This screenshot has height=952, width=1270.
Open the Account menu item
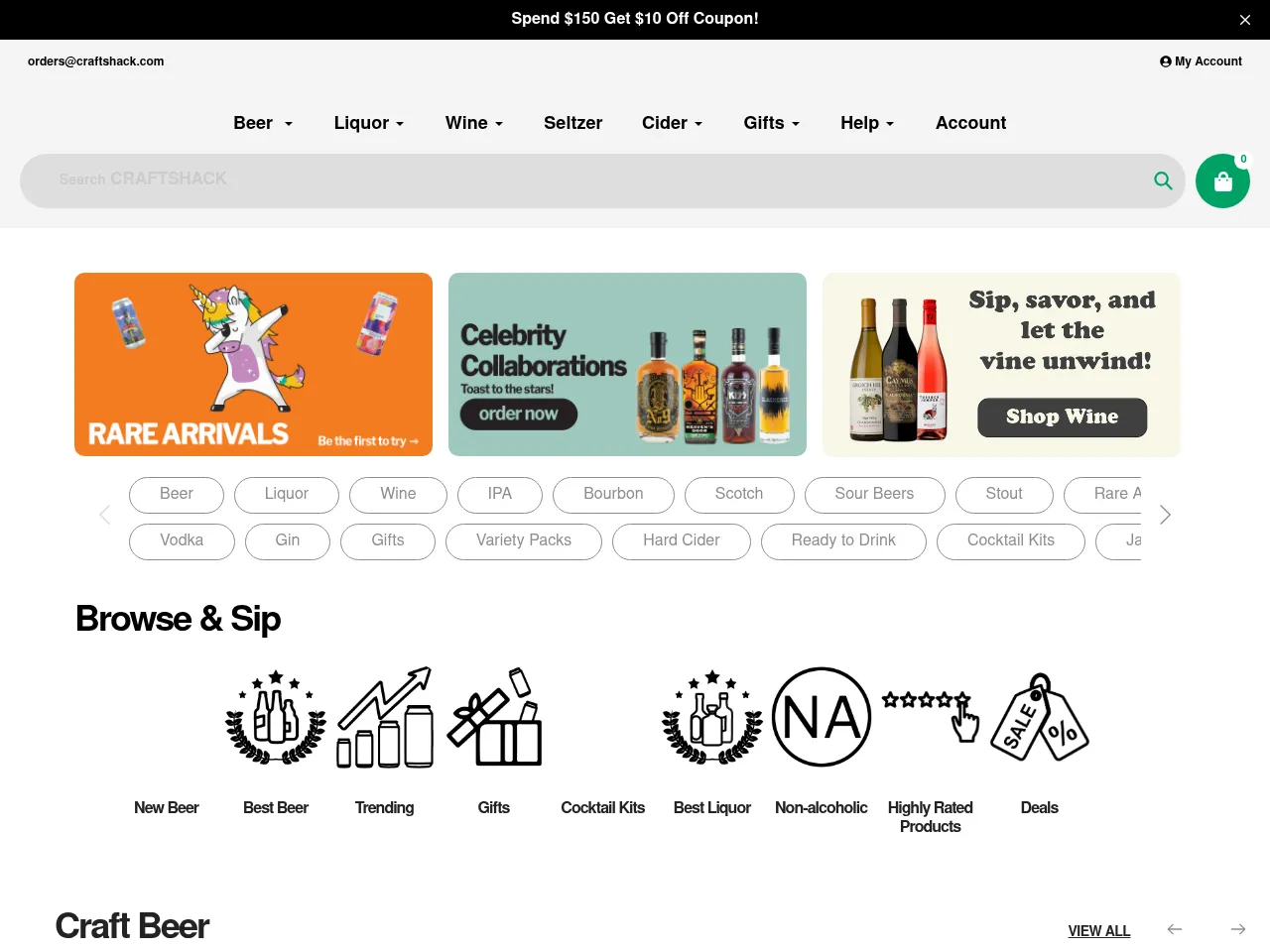point(970,123)
